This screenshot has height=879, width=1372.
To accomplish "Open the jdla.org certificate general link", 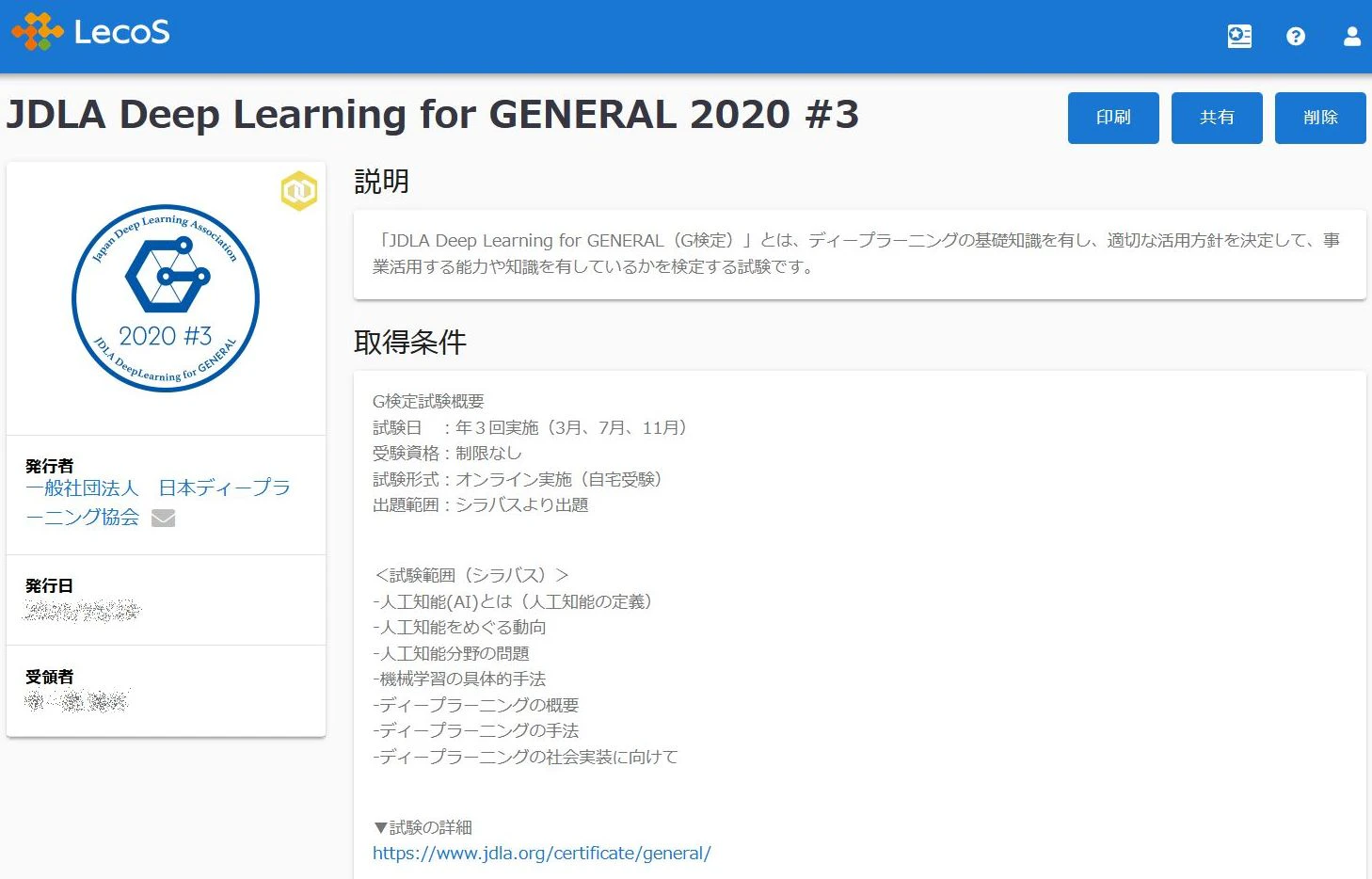I will coord(542,854).
